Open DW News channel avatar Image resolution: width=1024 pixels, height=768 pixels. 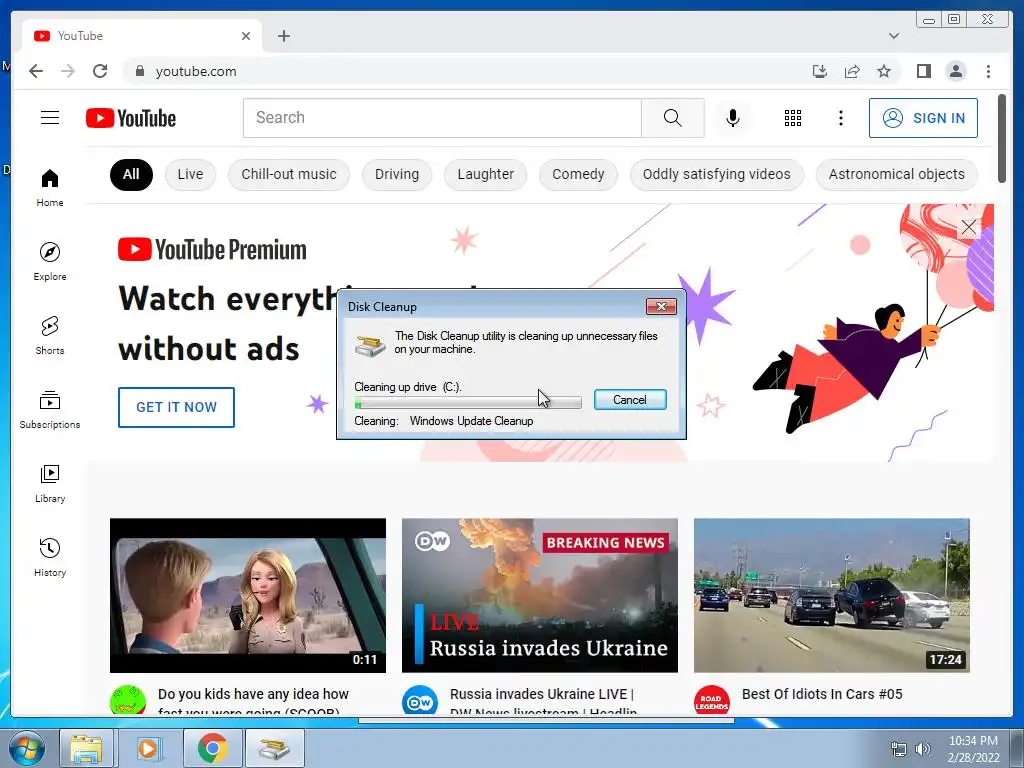click(x=419, y=701)
